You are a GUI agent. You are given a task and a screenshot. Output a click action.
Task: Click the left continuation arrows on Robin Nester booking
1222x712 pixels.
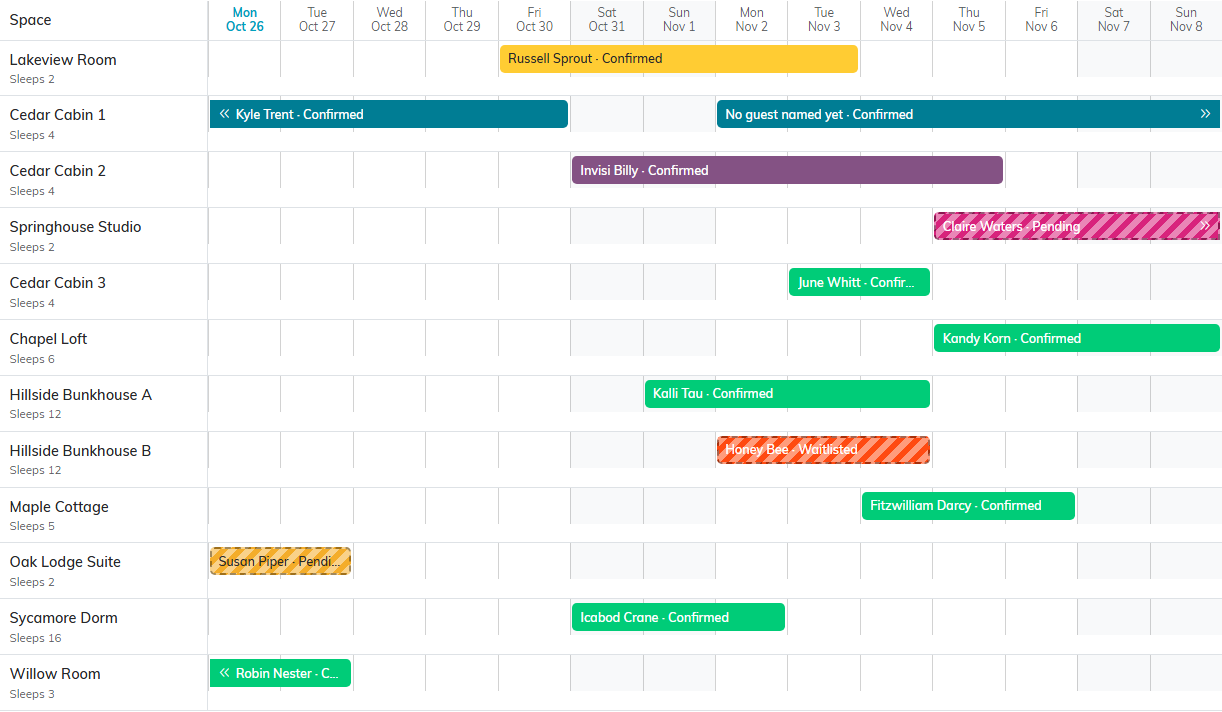point(225,673)
